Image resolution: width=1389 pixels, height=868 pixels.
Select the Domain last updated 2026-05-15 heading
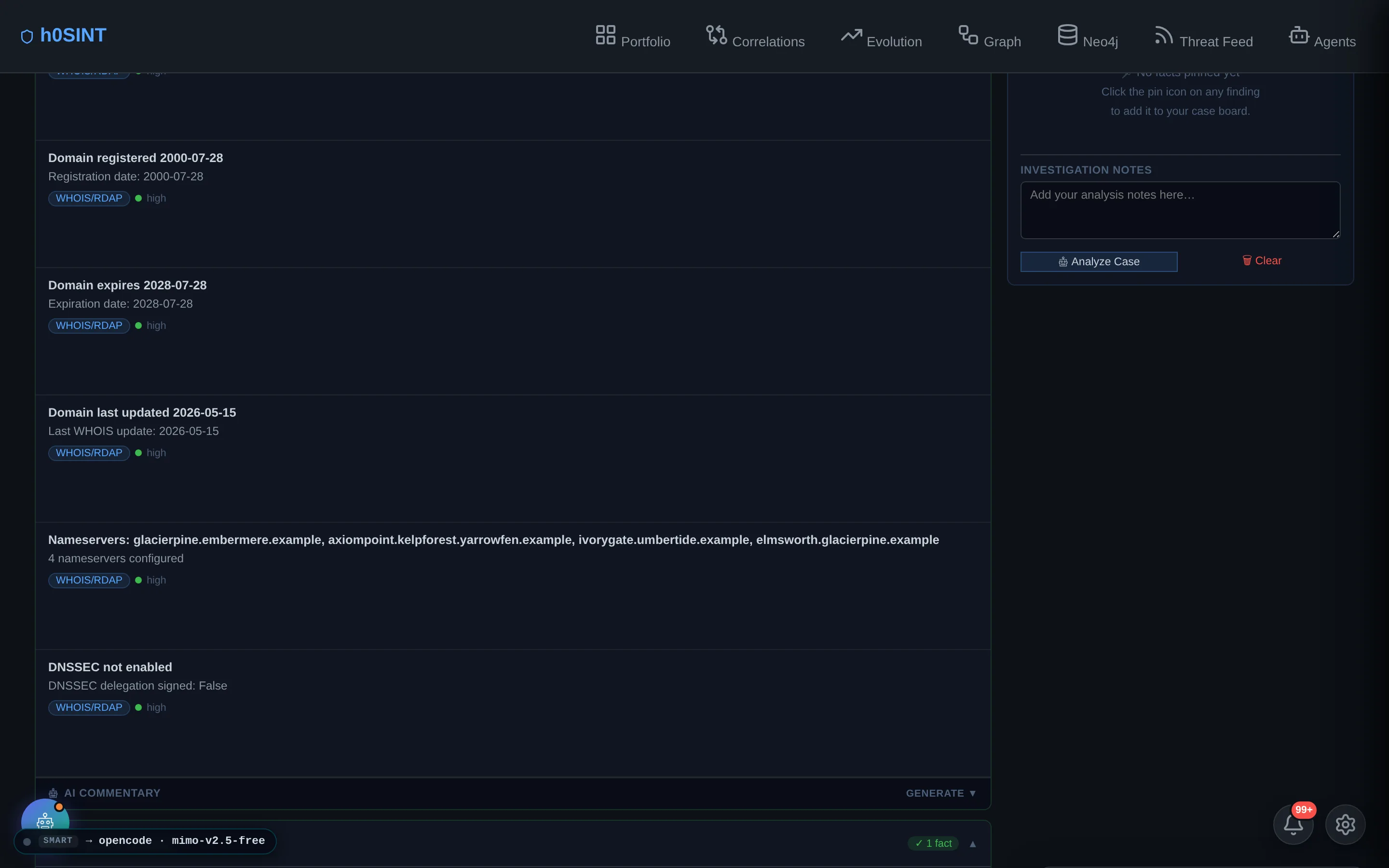coord(142,413)
